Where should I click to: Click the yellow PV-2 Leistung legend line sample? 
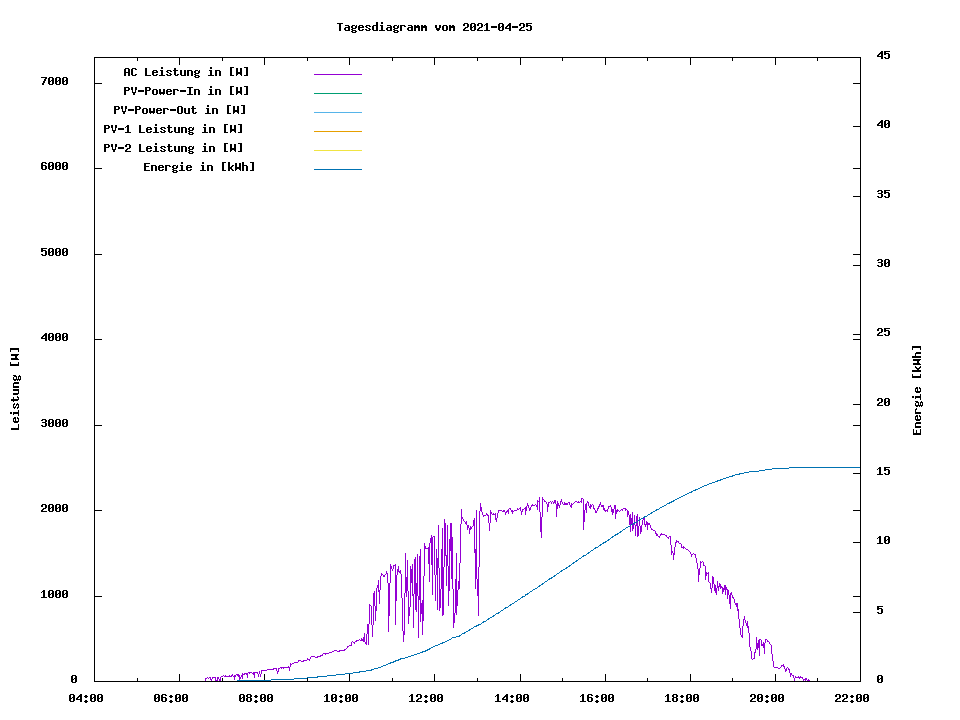point(337,150)
